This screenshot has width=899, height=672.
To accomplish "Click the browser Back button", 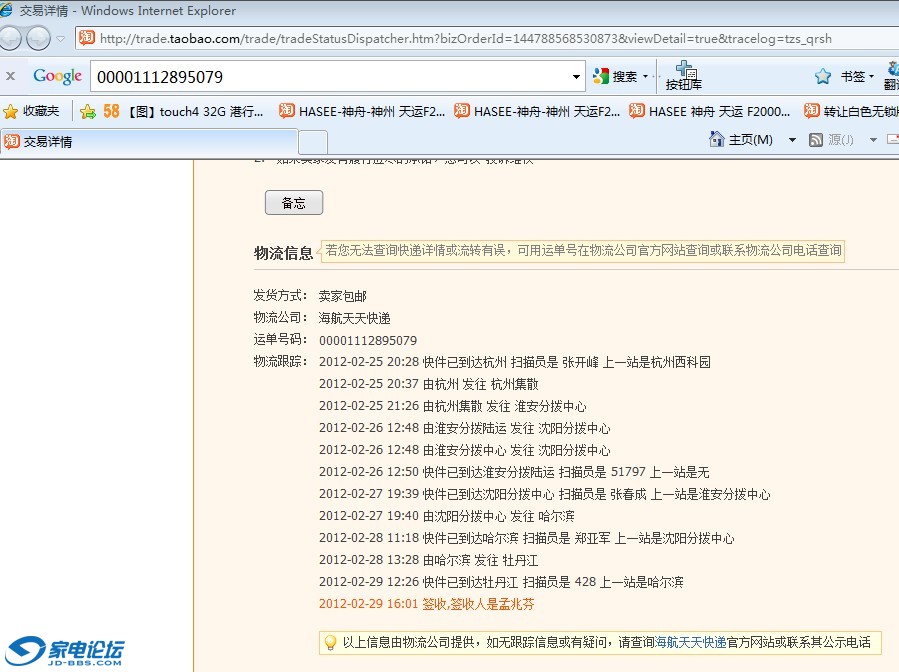I will point(10,39).
